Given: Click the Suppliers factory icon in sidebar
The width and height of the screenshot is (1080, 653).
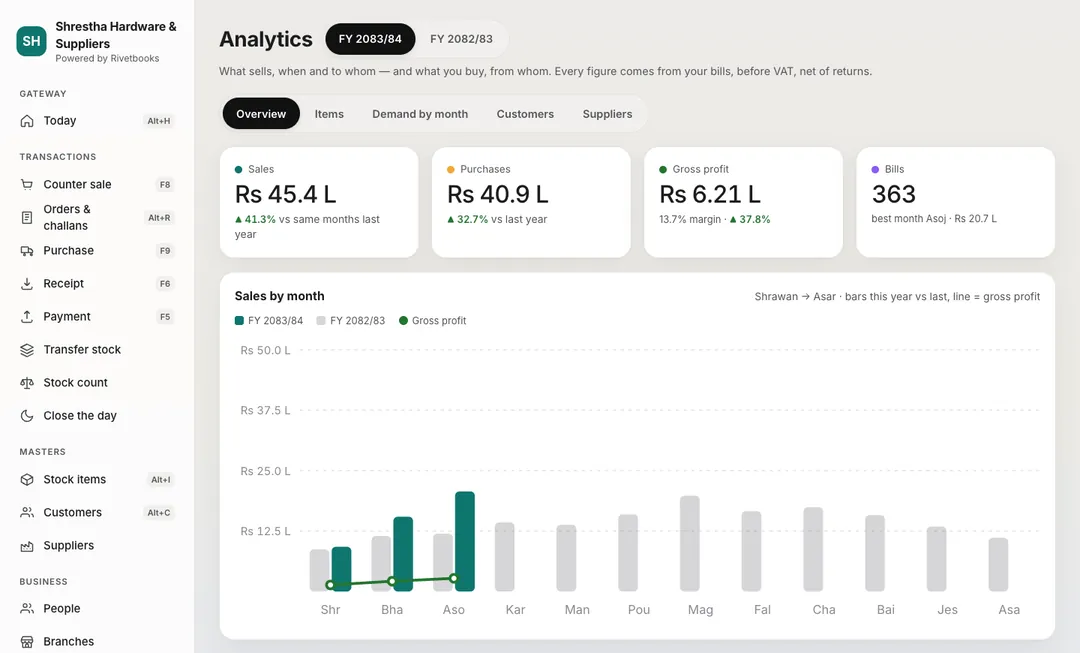Looking at the screenshot, I should 27,546.
